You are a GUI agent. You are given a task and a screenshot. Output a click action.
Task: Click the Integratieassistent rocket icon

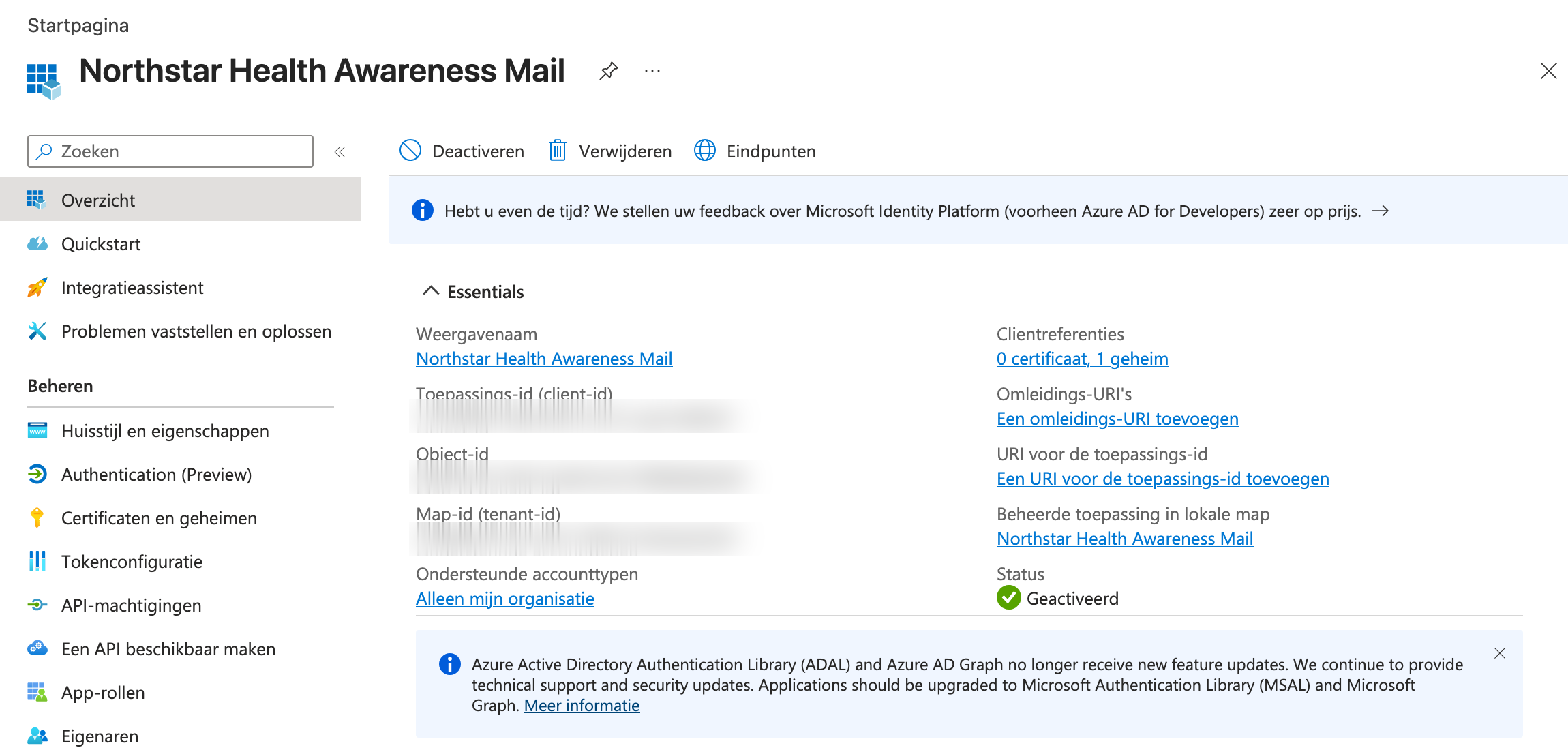coord(37,287)
